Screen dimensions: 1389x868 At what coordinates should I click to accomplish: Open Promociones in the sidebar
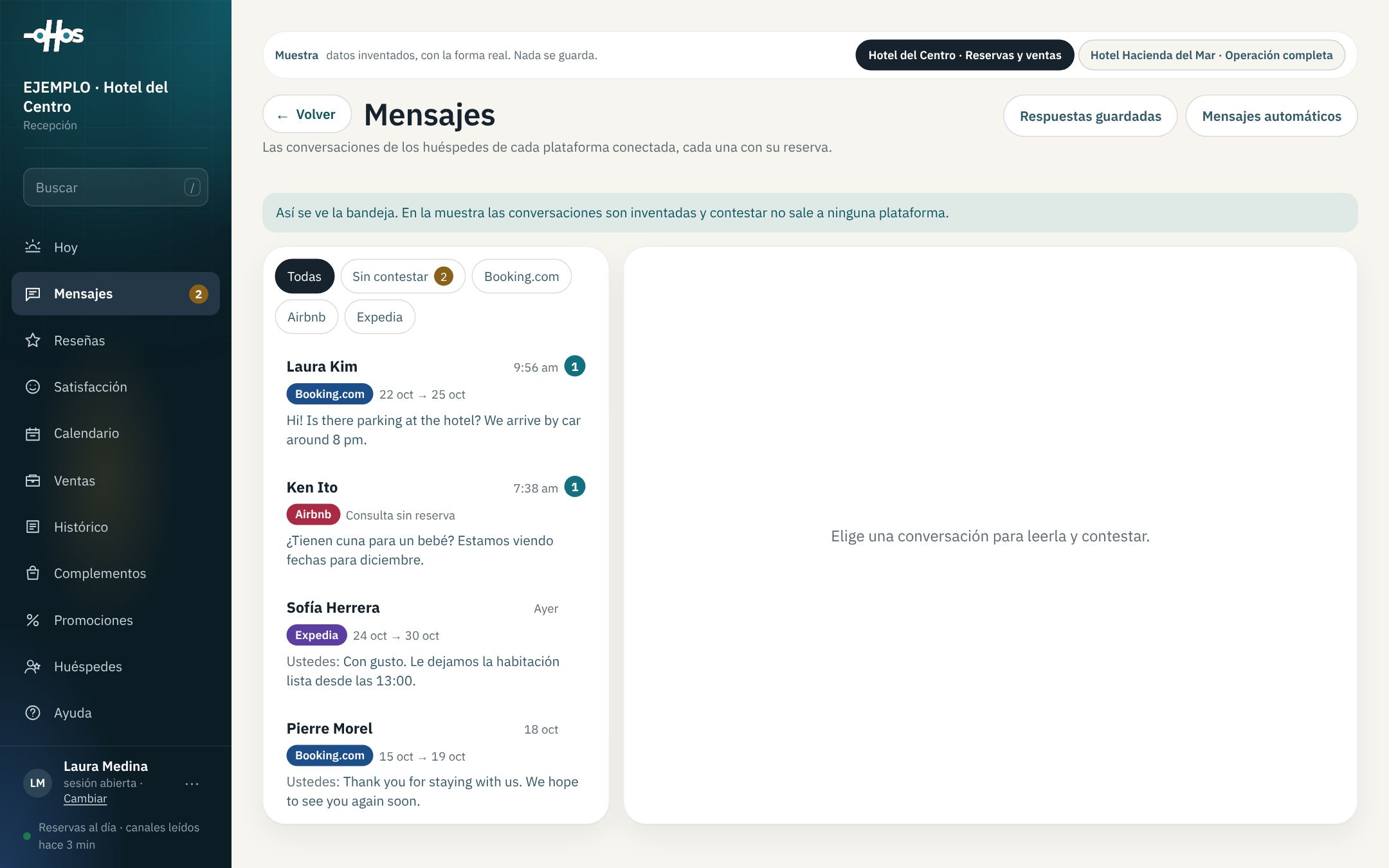(x=116, y=620)
